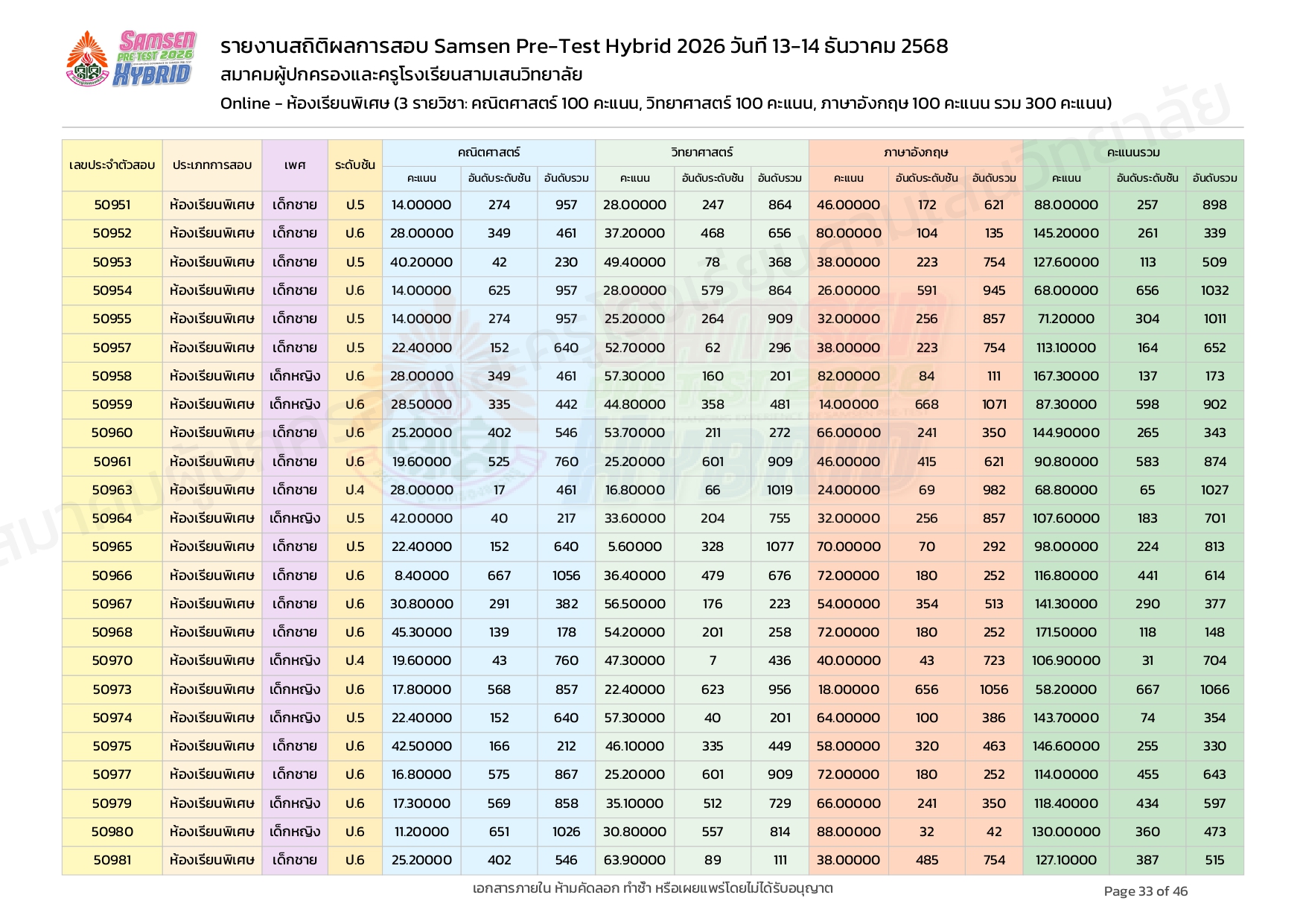Click the Samsen Pre-Test 2026 Hybrid logo
The image size is (1306, 924).
(132, 58)
